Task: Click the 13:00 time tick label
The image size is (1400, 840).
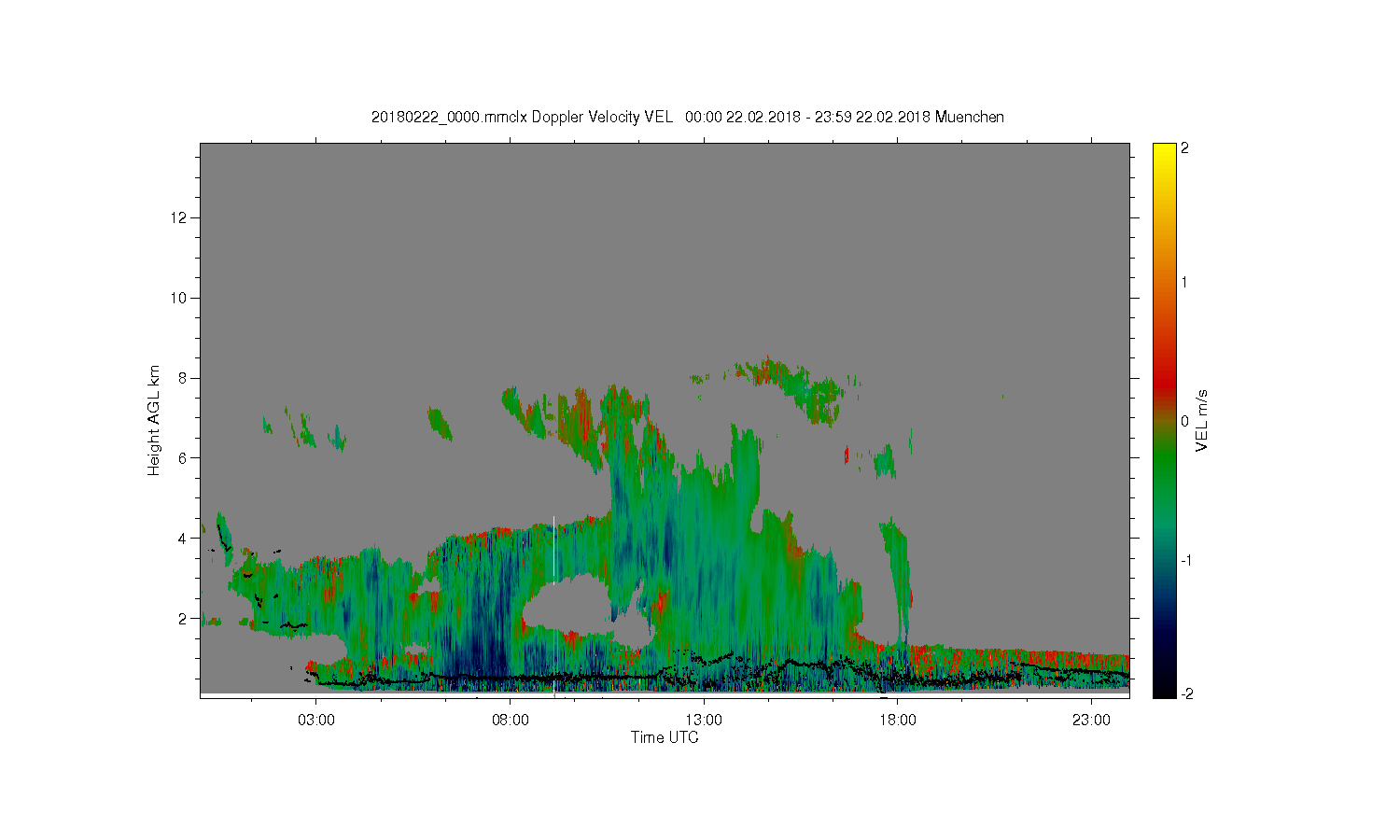Action: (x=704, y=721)
